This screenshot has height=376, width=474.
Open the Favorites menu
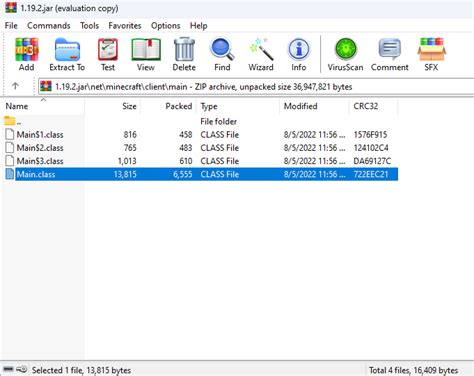[x=125, y=26]
